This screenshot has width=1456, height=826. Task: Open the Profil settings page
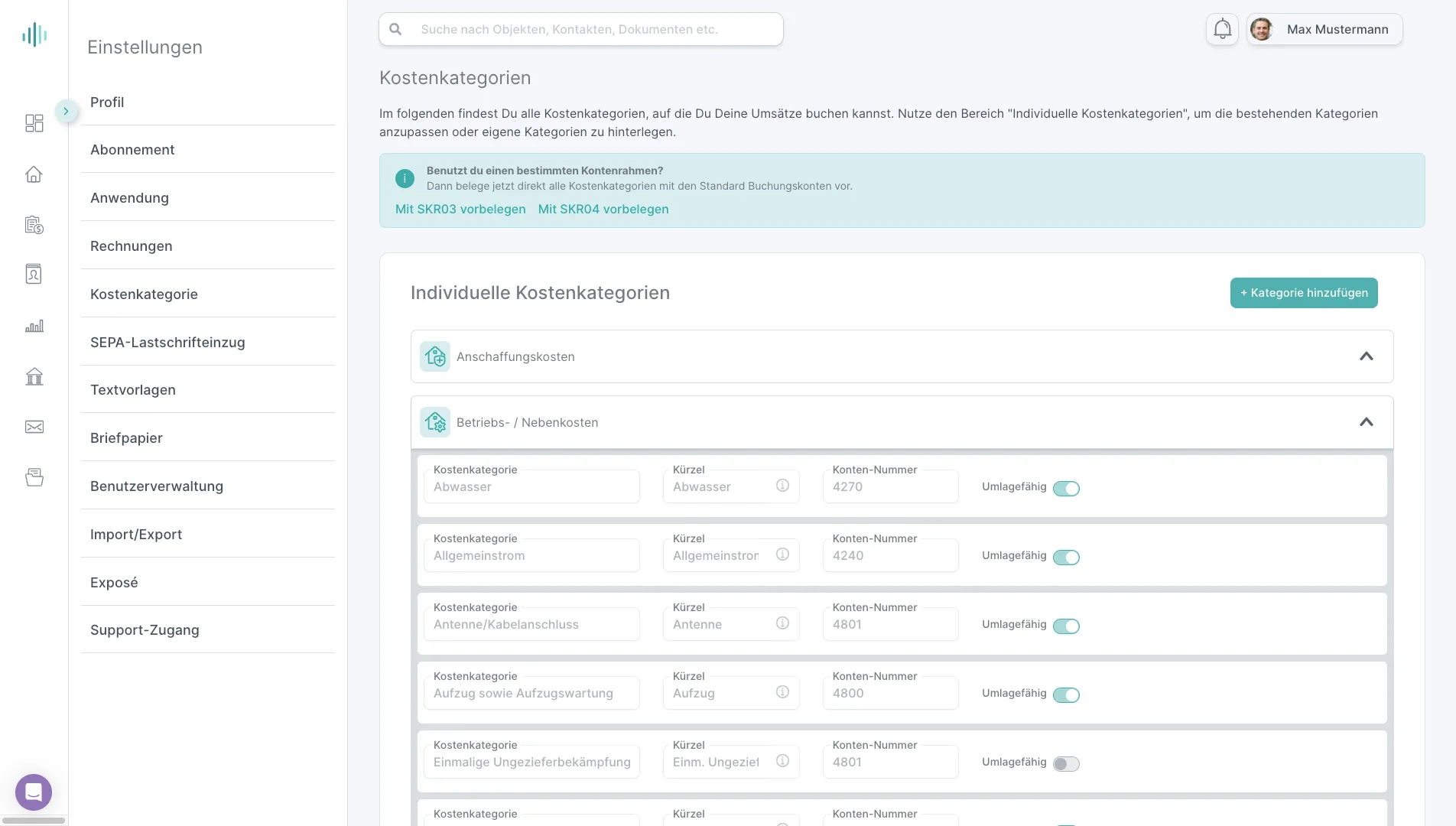click(x=208, y=102)
